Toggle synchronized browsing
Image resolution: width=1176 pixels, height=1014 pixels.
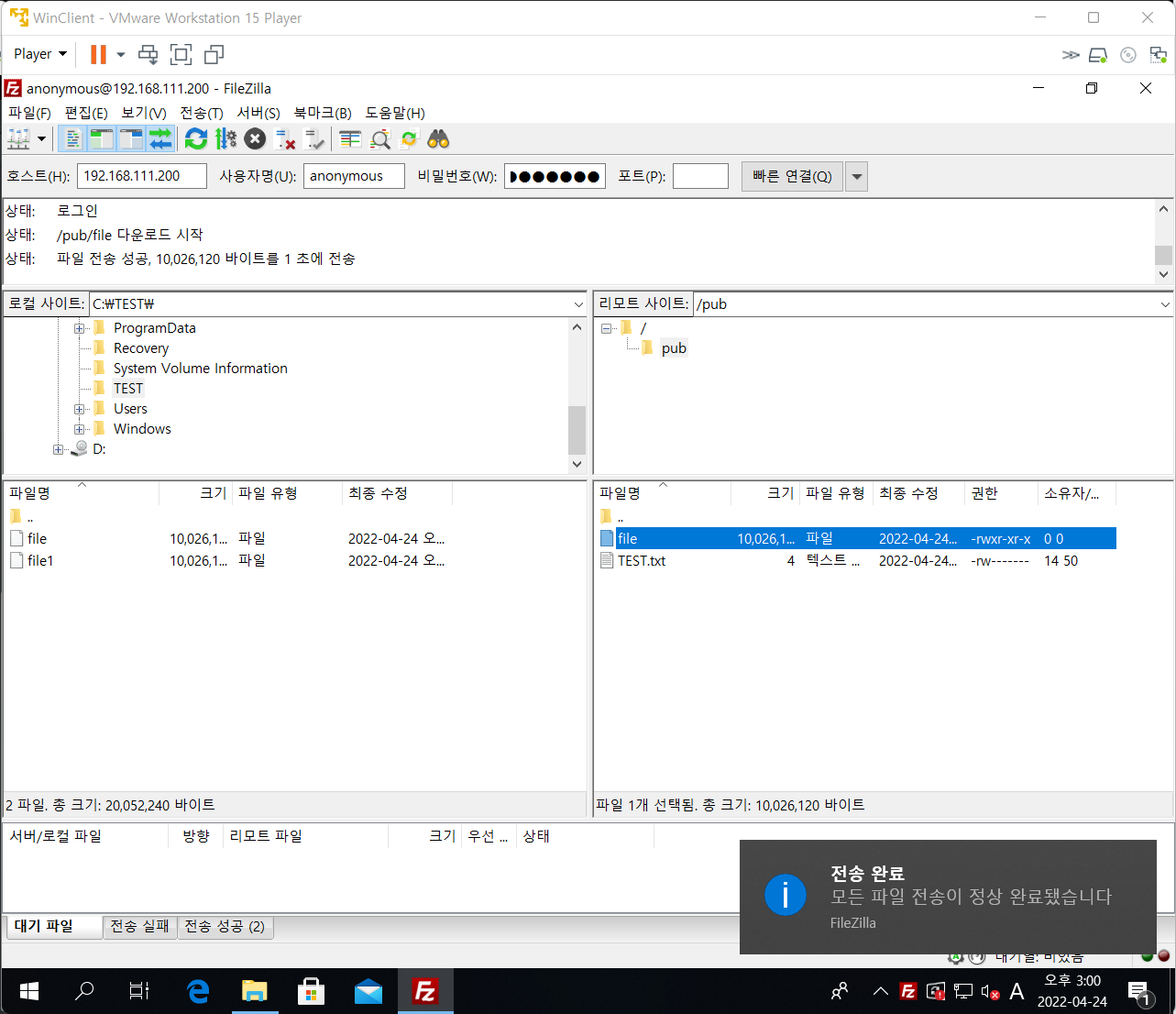(409, 139)
